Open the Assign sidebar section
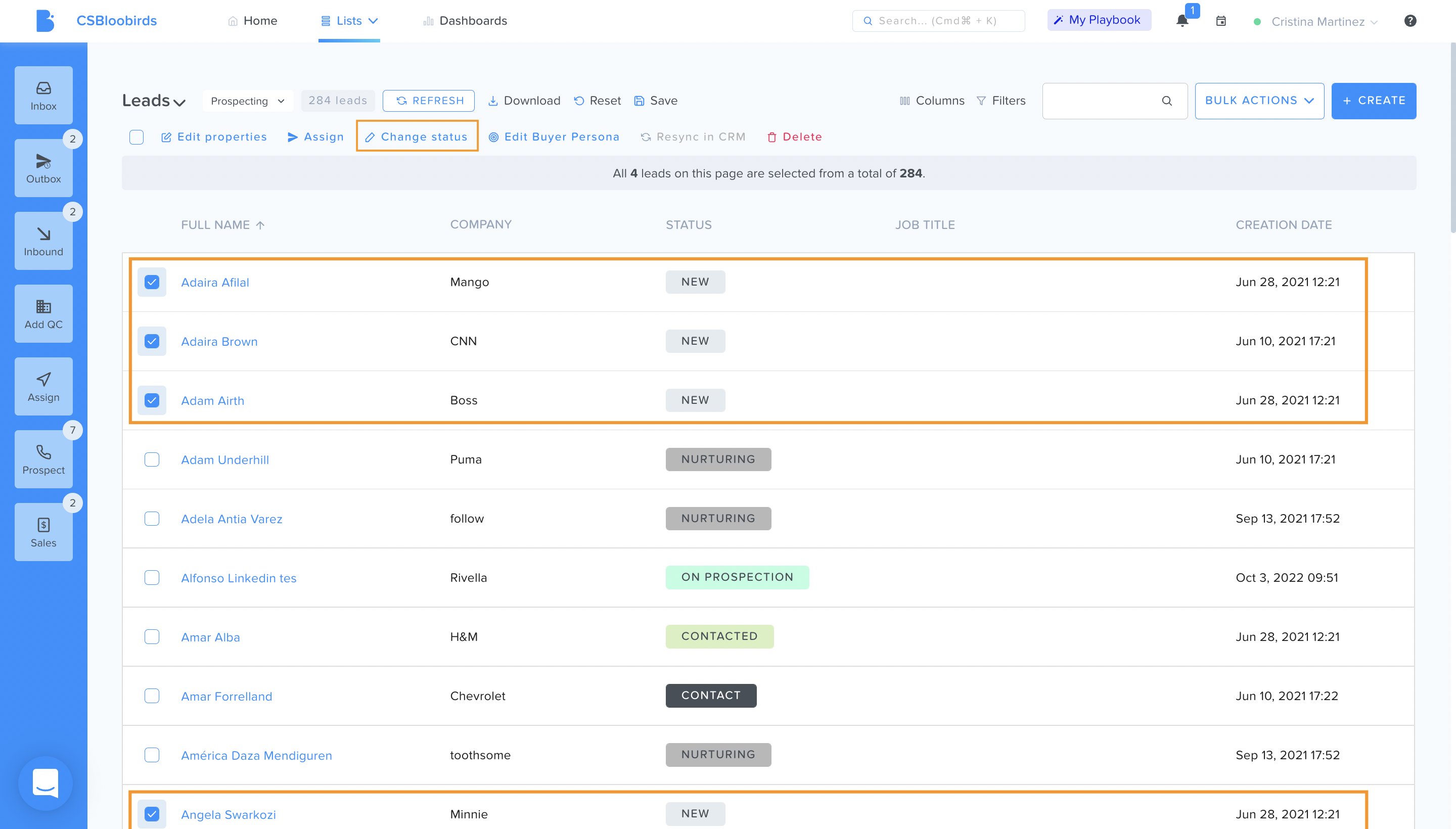1456x829 pixels. (43, 387)
